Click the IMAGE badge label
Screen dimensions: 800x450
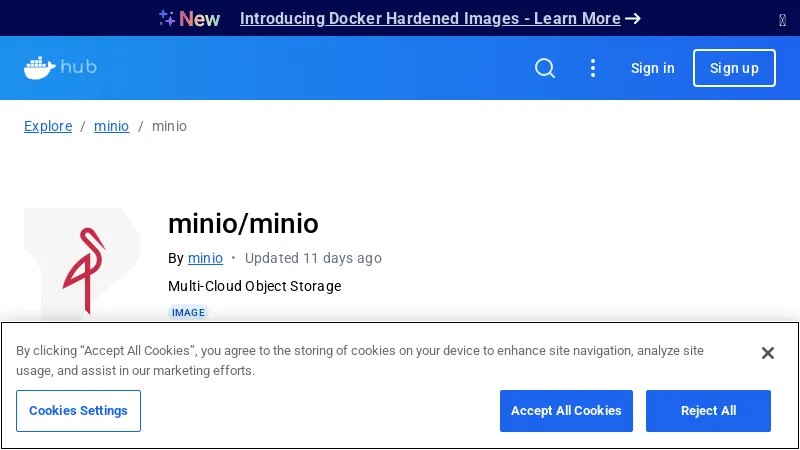click(x=188, y=312)
